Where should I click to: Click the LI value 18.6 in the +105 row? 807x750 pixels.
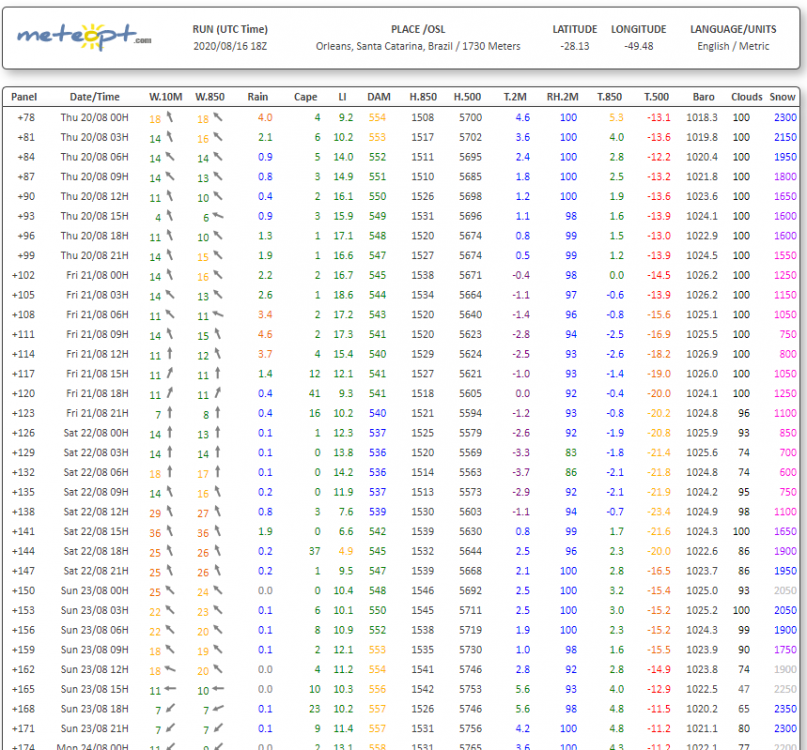pyautogui.click(x=343, y=295)
